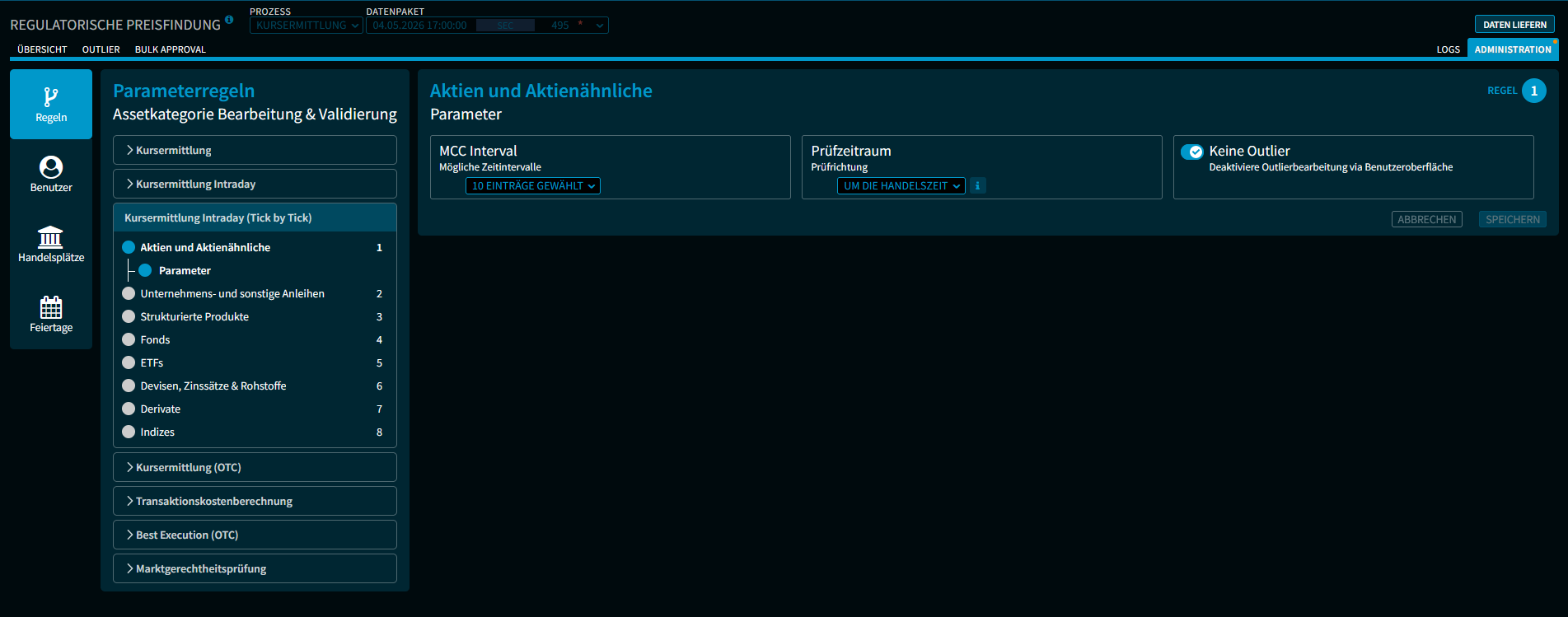Toggle the Keine Outlier switch
The width and height of the screenshot is (1568, 617).
(x=1192, y=152)
